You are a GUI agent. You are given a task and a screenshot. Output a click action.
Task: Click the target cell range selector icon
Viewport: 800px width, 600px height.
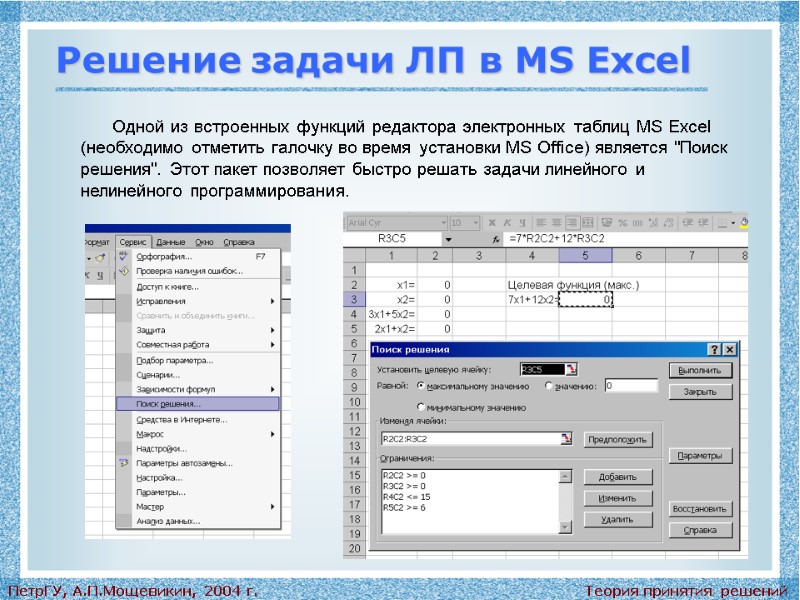(x=571, y=369)
